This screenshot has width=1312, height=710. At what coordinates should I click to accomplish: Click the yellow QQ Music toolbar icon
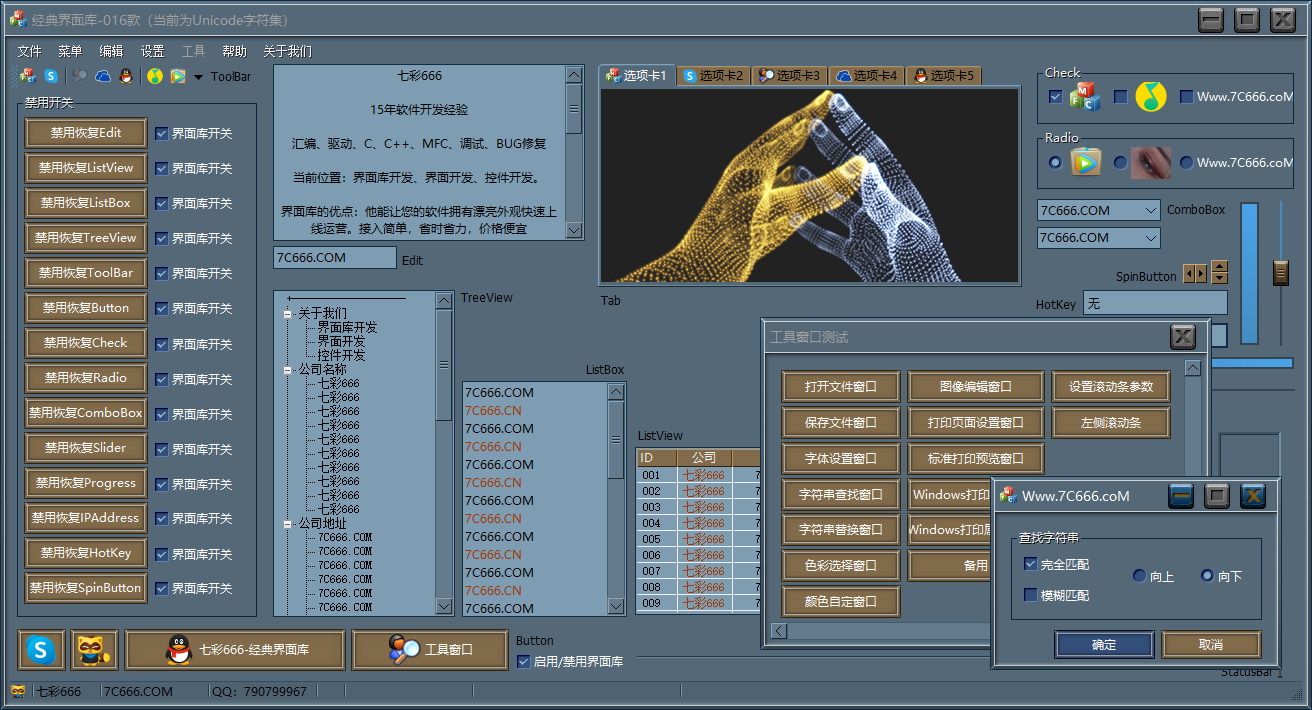(154, 76)
